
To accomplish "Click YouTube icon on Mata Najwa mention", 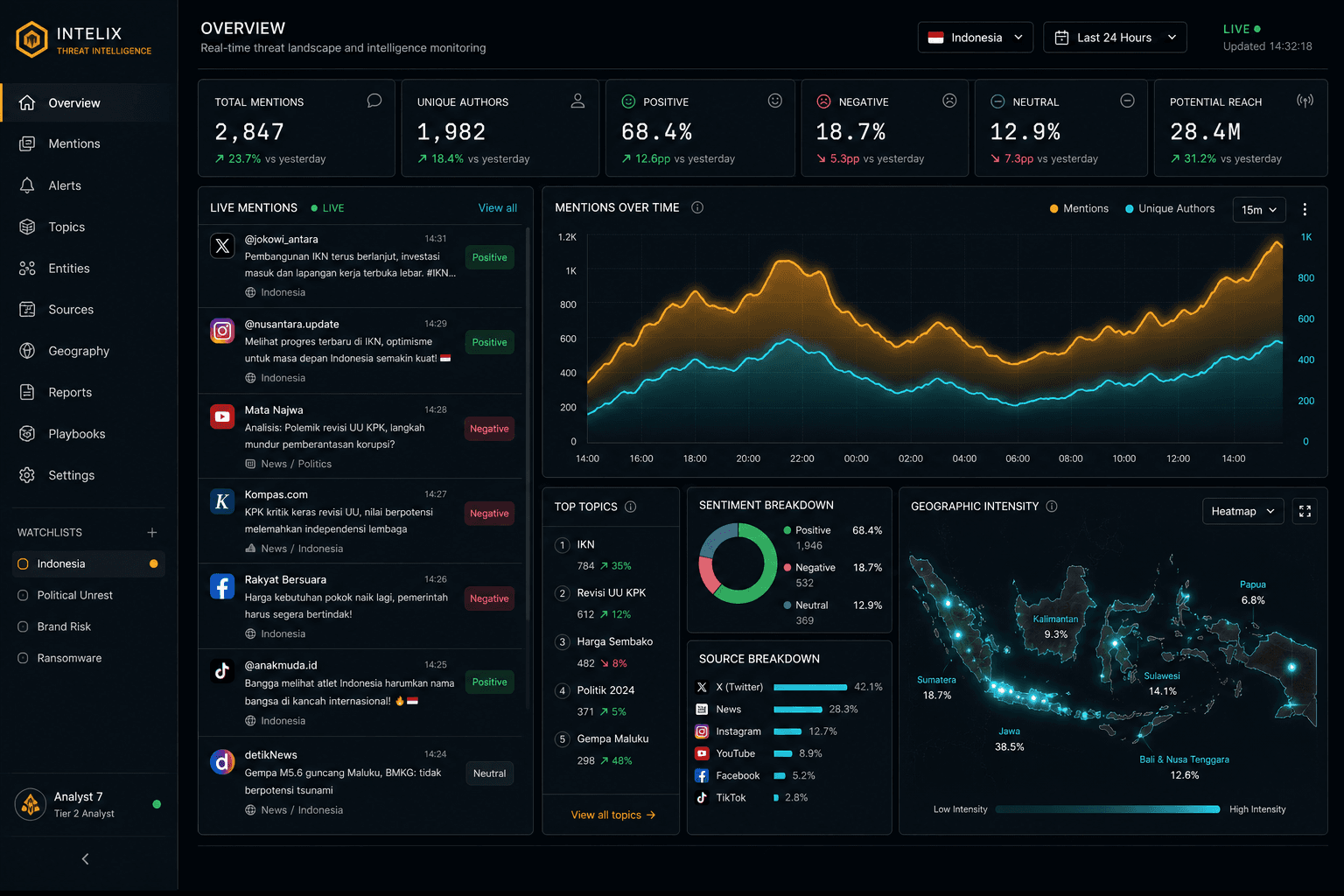I will click(222, 416).
